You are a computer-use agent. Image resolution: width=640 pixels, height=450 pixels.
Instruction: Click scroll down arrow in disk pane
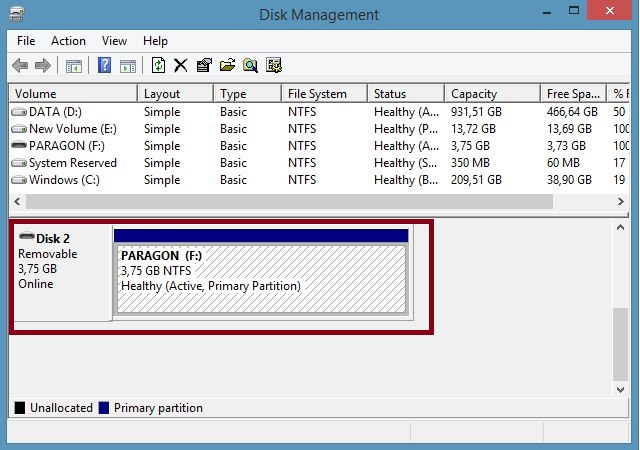pos(620,390)
